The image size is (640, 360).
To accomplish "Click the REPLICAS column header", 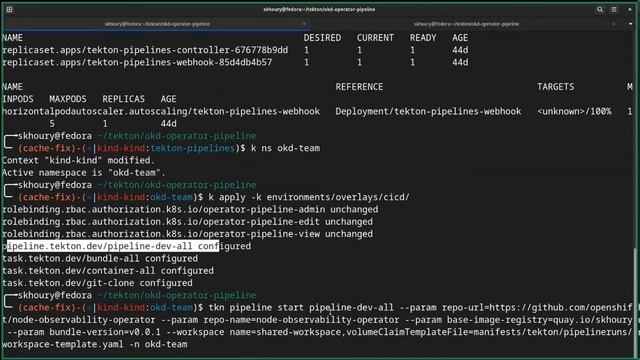I will click(x=123, y=99).
